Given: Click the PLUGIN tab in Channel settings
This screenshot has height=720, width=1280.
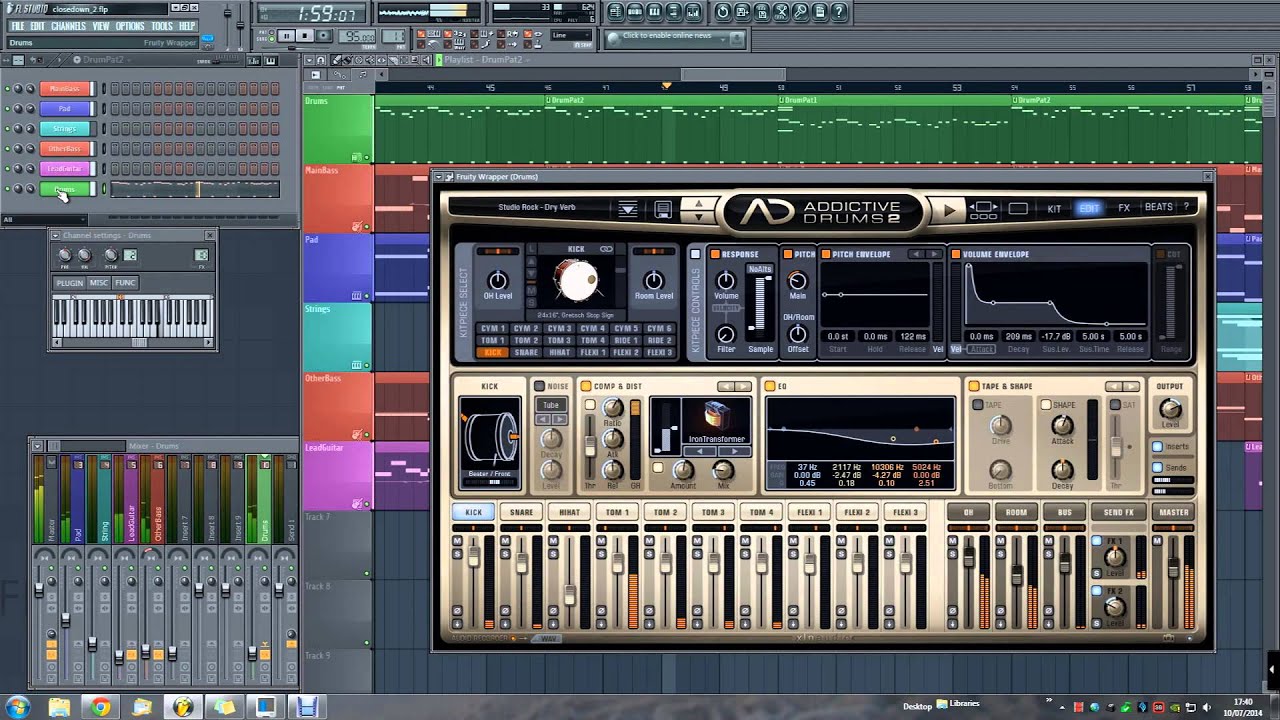Looking at the screenshot, I should [70, 283].
